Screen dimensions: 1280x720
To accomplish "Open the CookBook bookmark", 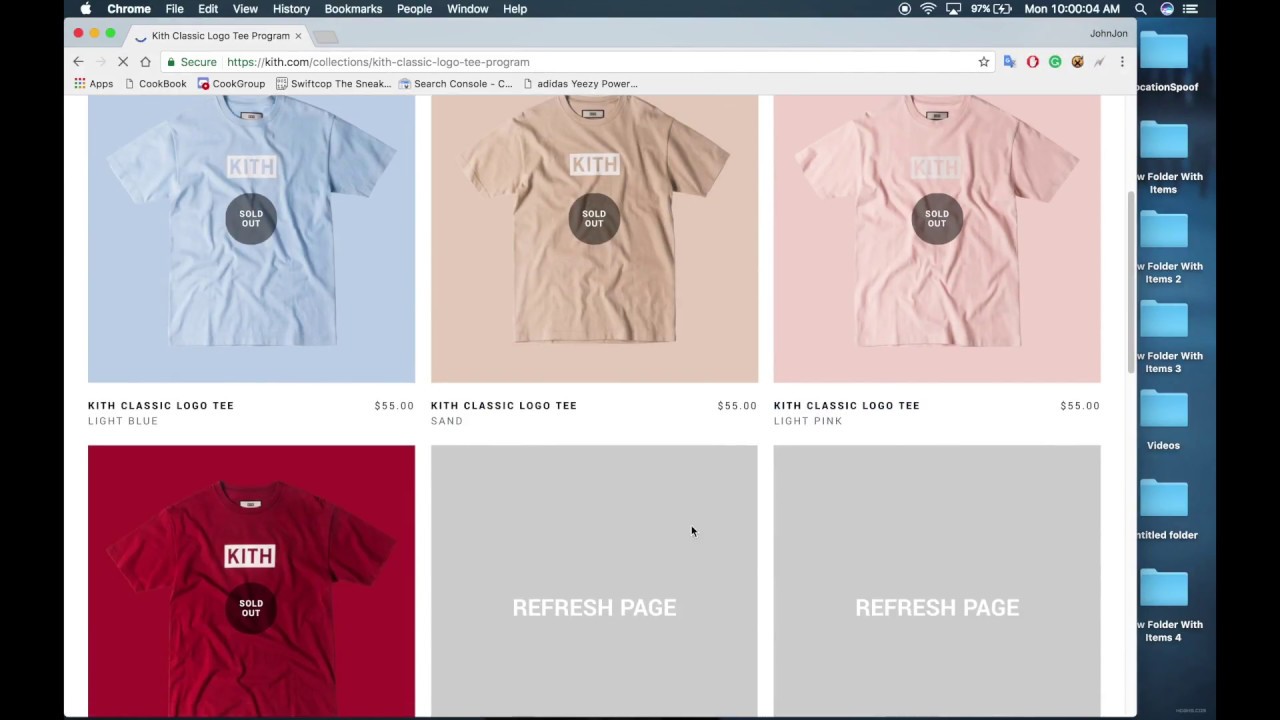I will click(x=155, y=84).
